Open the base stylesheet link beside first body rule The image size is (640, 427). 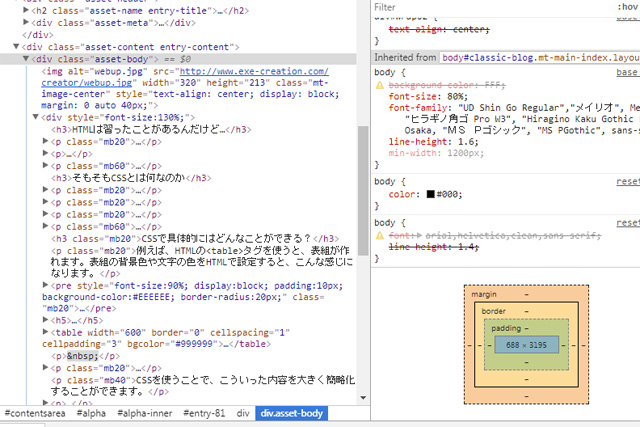pyautogui.click(x=628, y=72)
